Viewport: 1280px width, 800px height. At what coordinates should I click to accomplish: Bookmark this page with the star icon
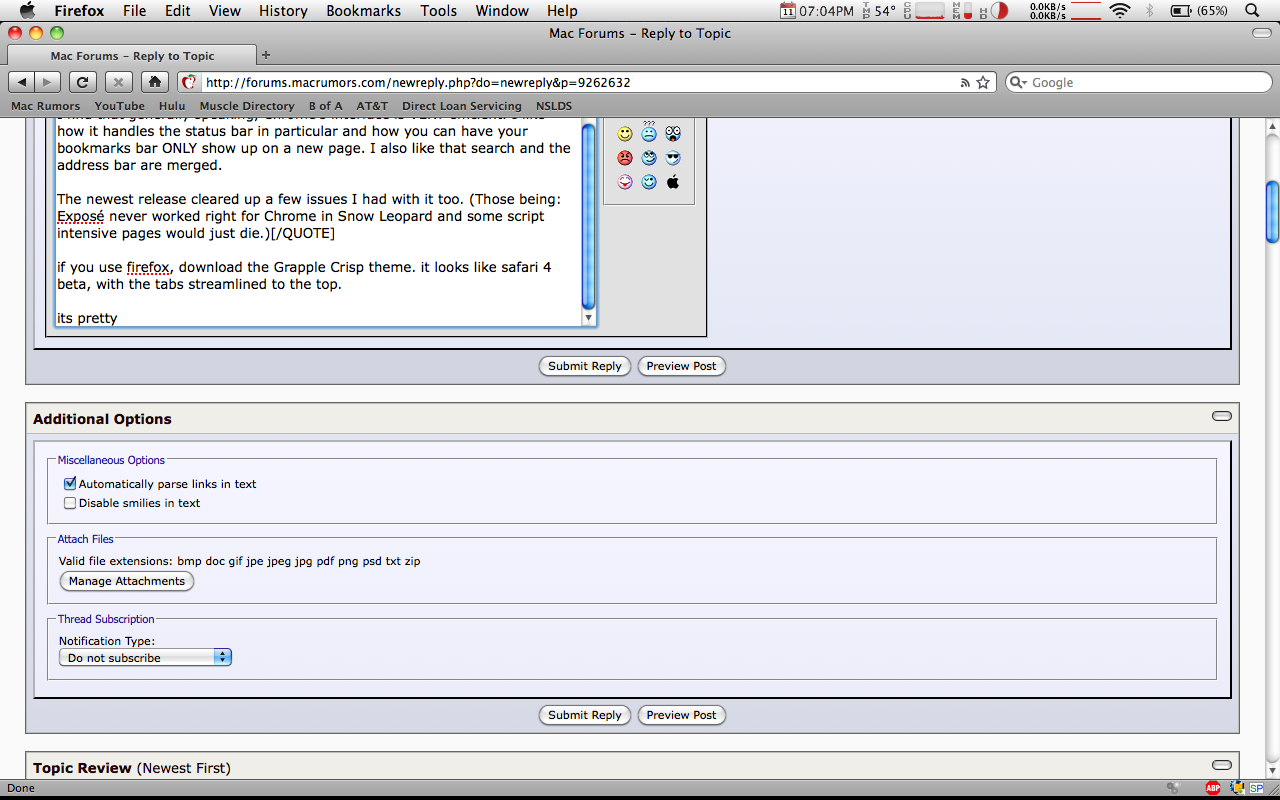(x=983, y=83)
